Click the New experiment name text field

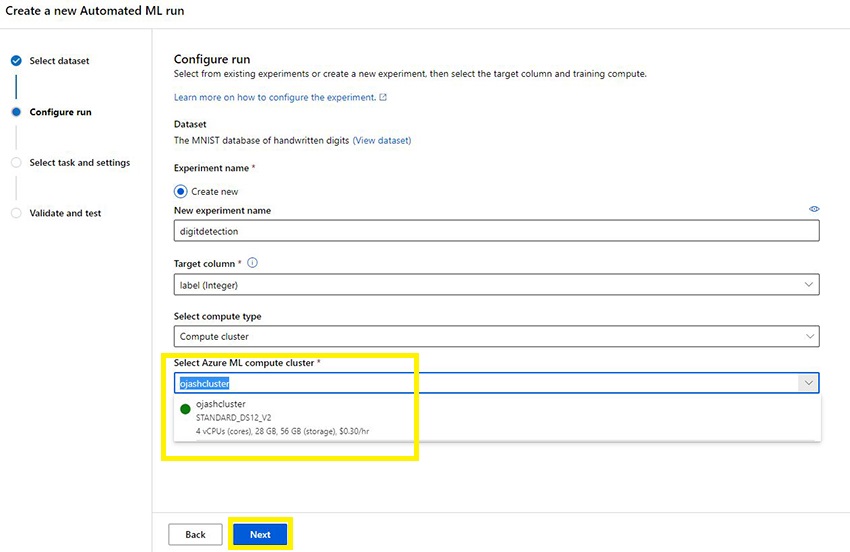[x=496, y=230]
